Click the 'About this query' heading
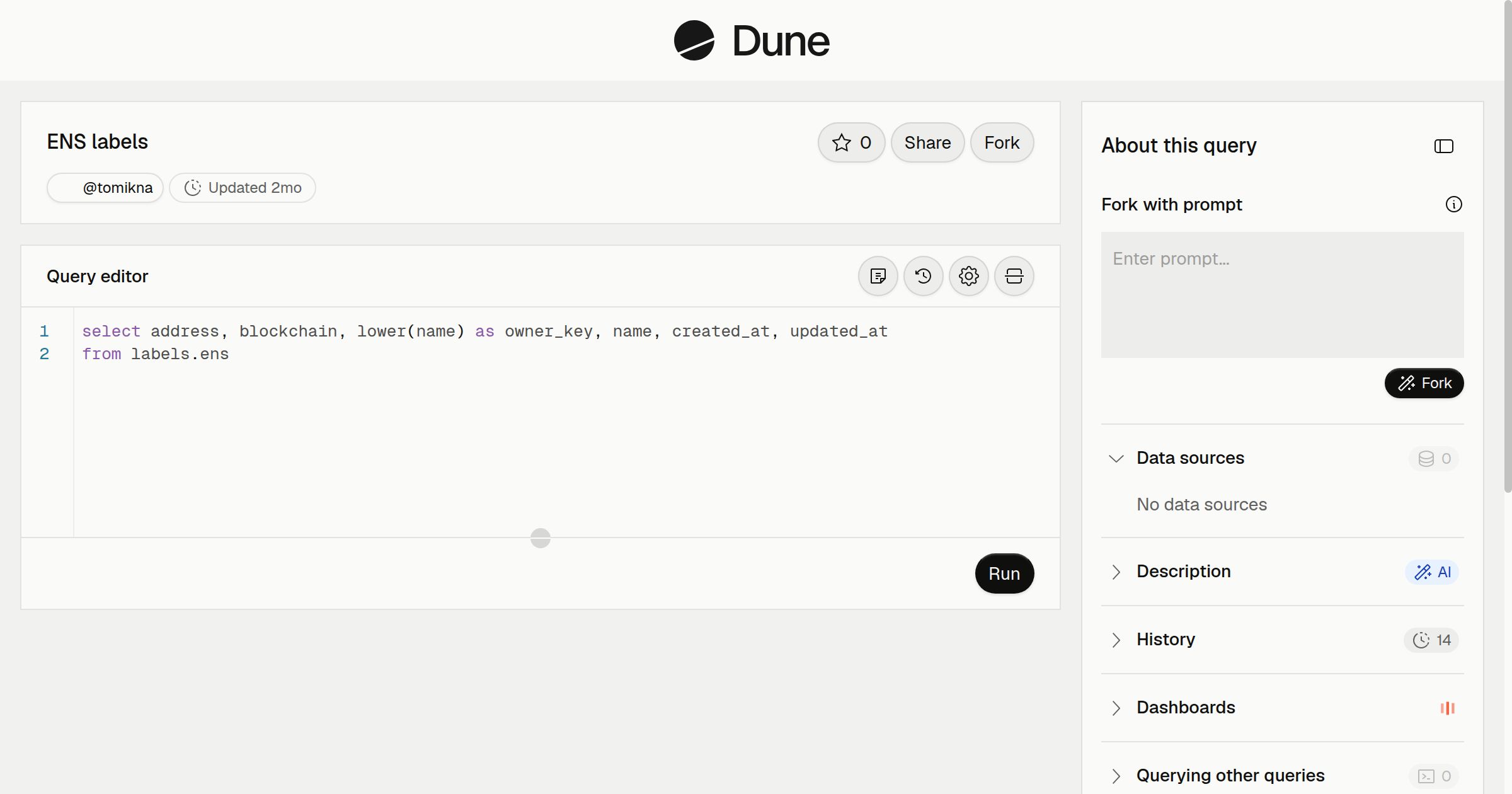Image resolution: width=1512 pixels, height=794 pixels. [1179, 146]
